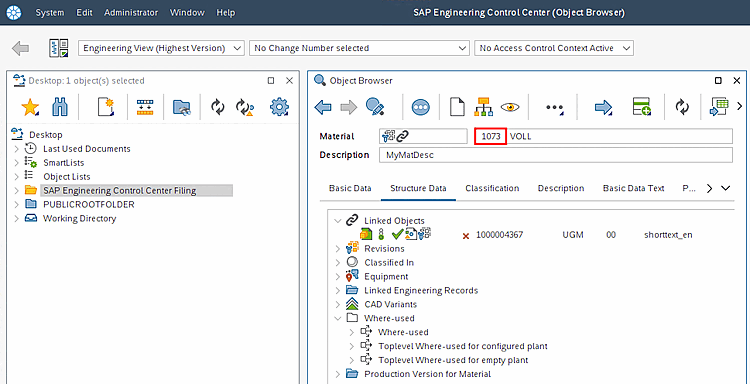
Task: Open the System menu
Action: coord(50,12)
